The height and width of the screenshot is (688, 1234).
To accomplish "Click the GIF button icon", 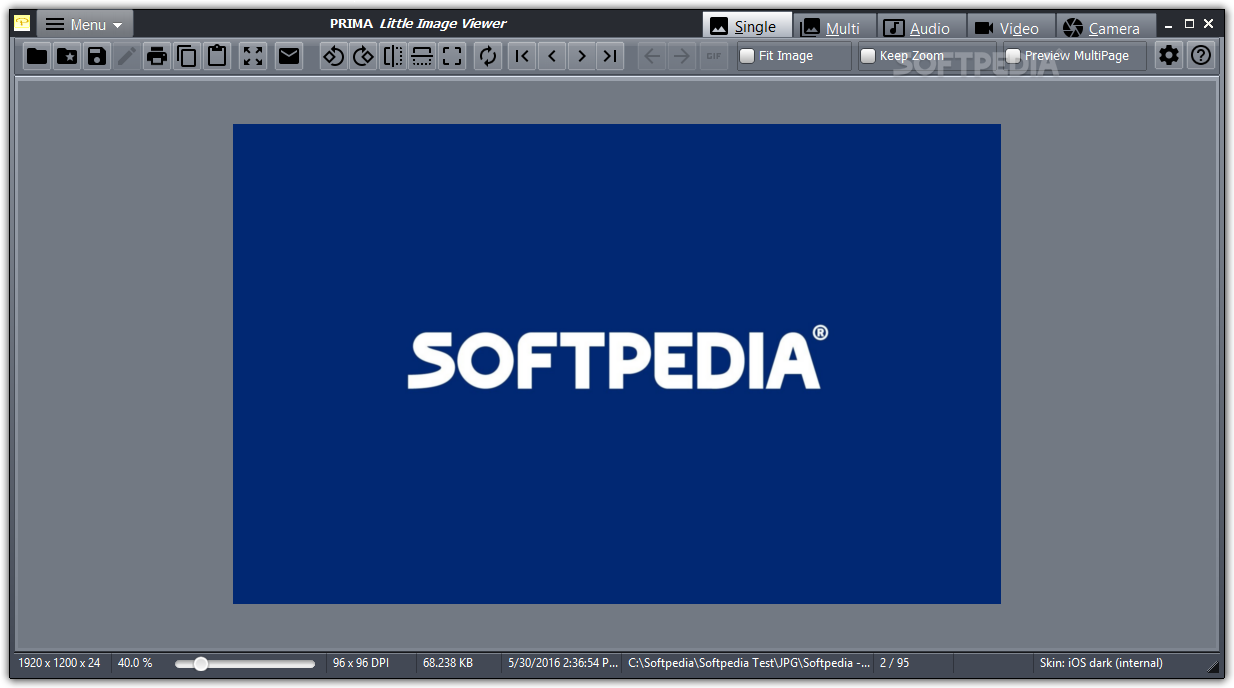I will 713,56.
